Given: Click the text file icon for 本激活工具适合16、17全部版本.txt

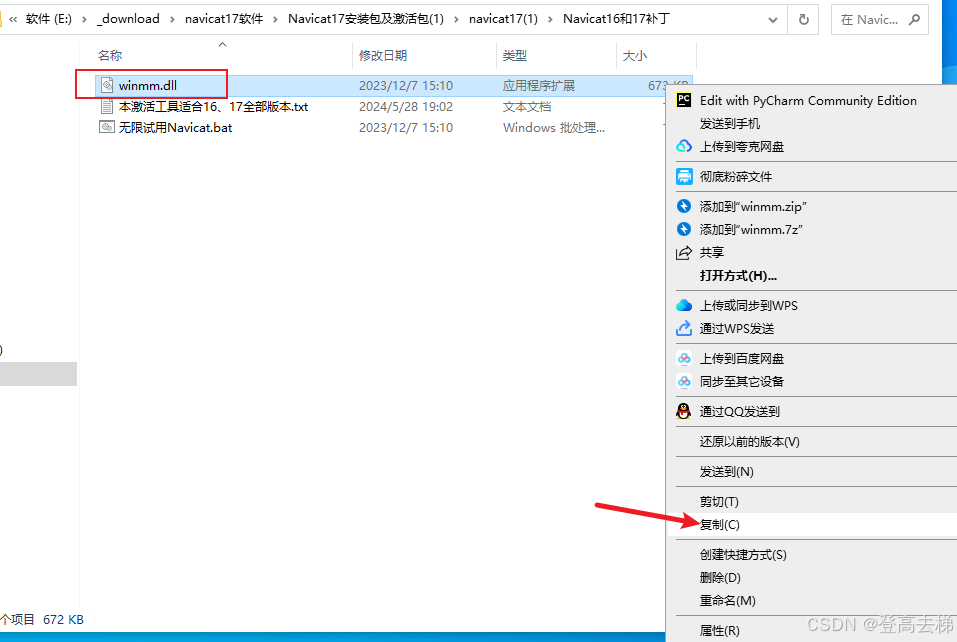Looking at the screenshot, I should pyautogui.click(x=107, y=106).
